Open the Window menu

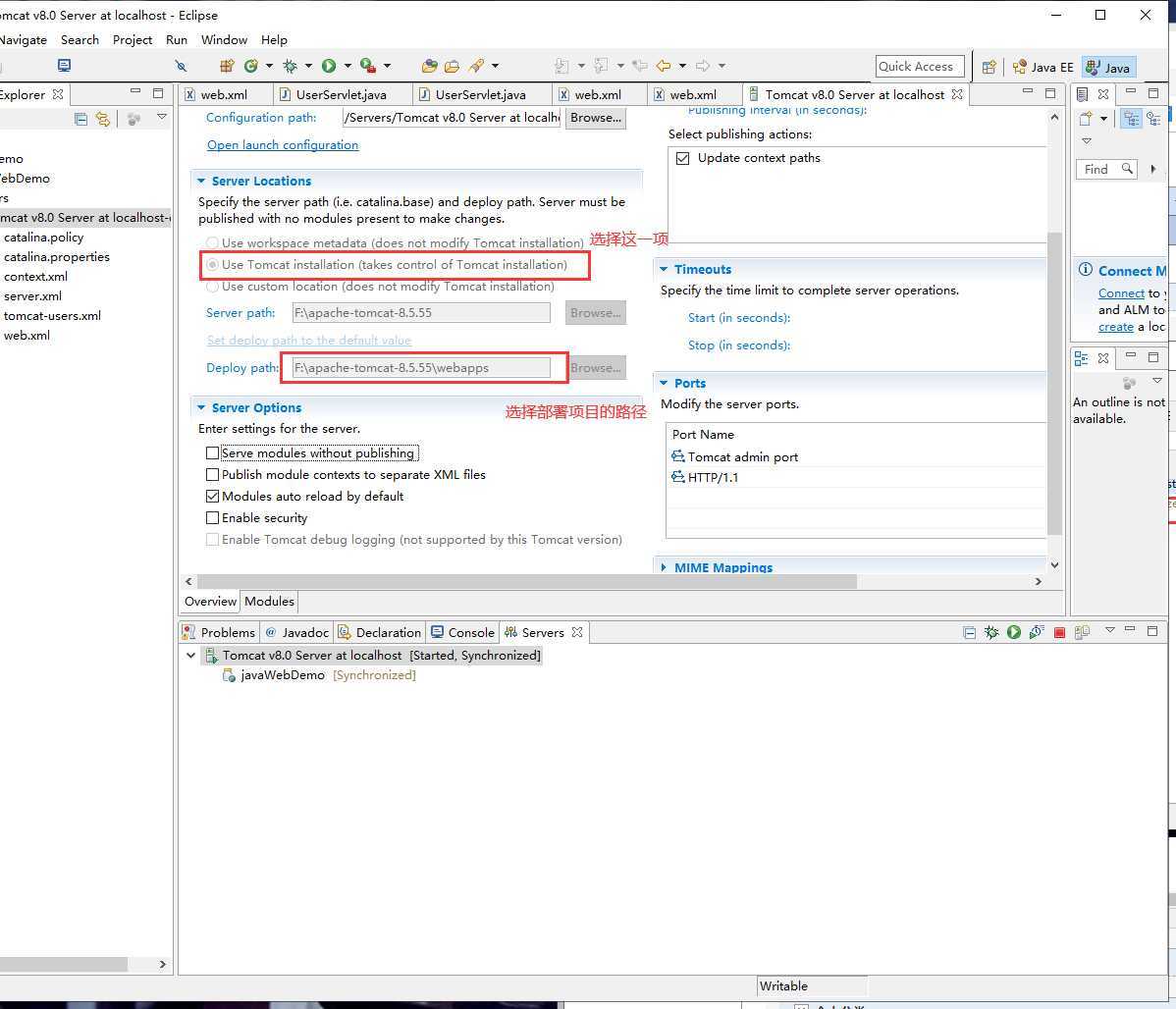pos(224,40)
